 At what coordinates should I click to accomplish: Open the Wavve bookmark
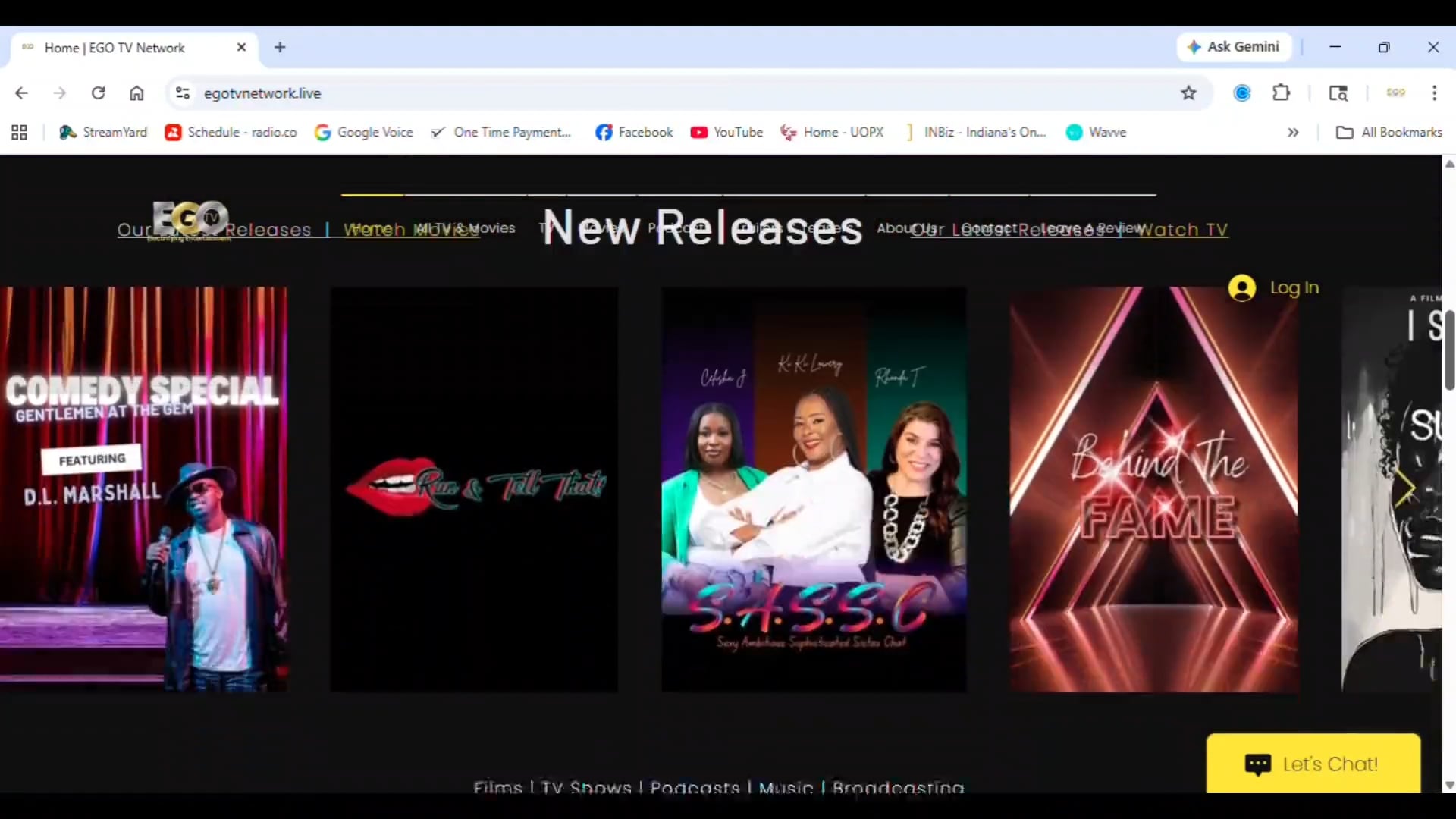coord(1096,132)
